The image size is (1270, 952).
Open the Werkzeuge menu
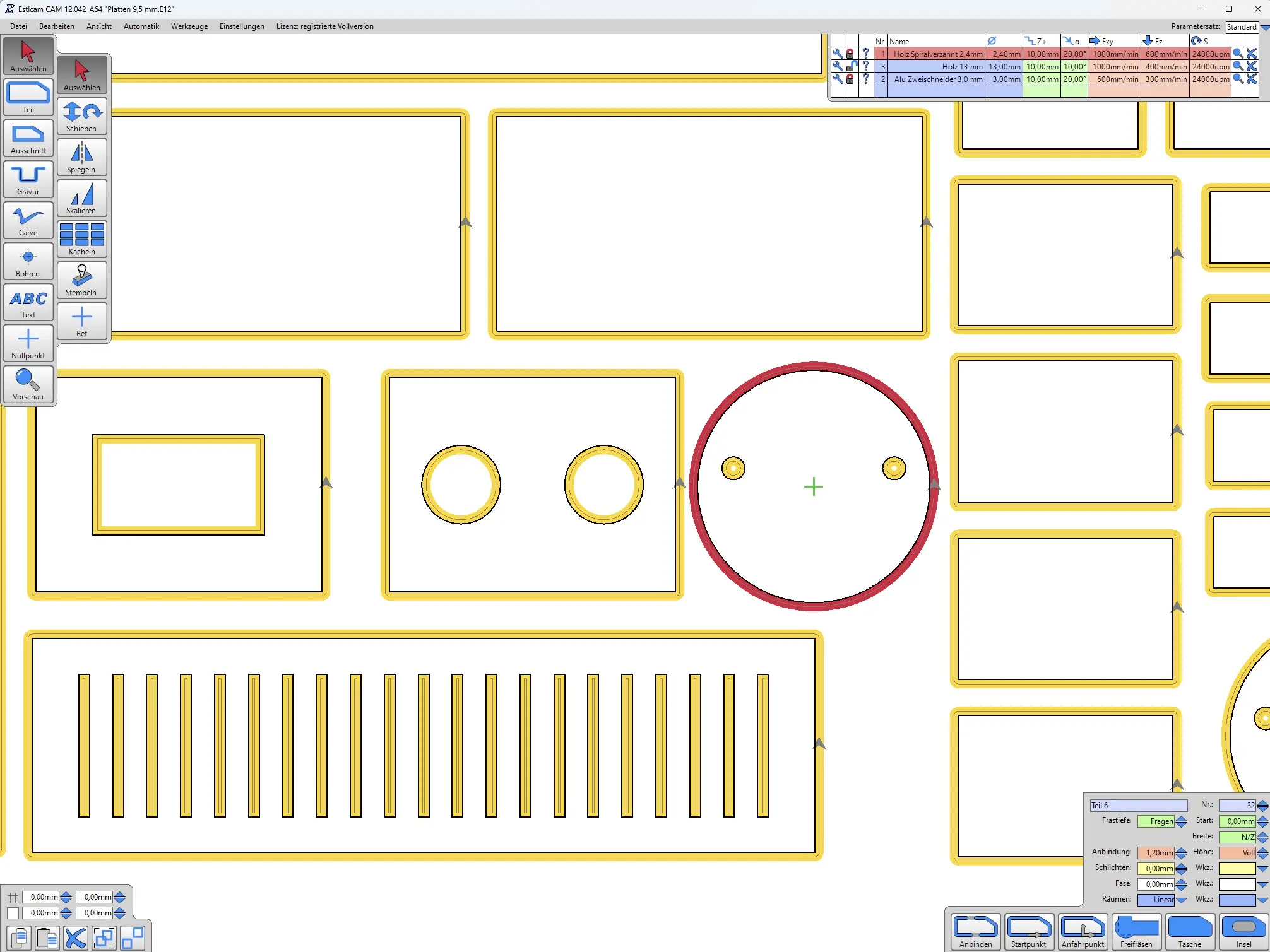(x=189, y=26)
